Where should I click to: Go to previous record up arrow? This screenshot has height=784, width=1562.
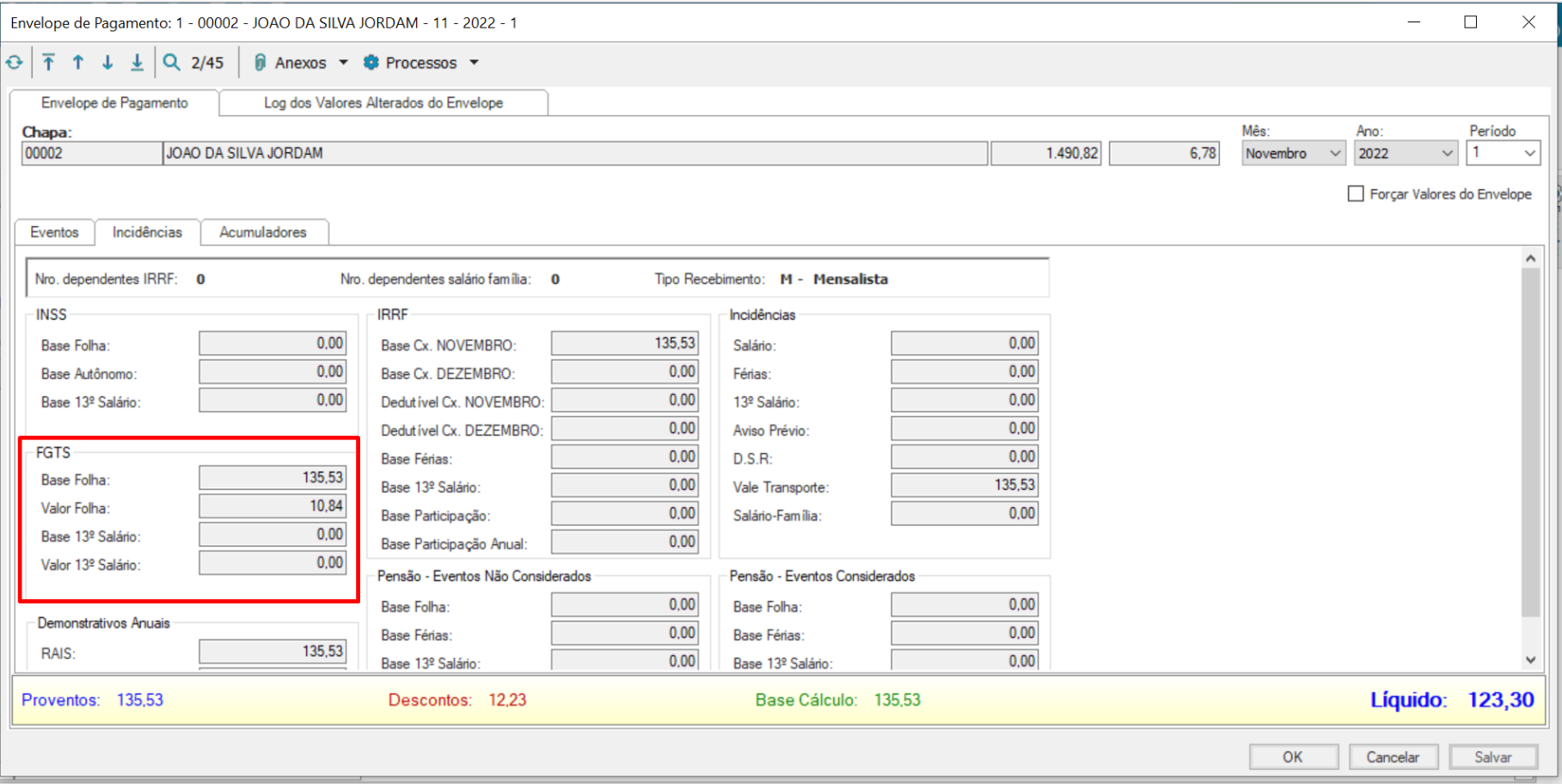coord(78,63)
